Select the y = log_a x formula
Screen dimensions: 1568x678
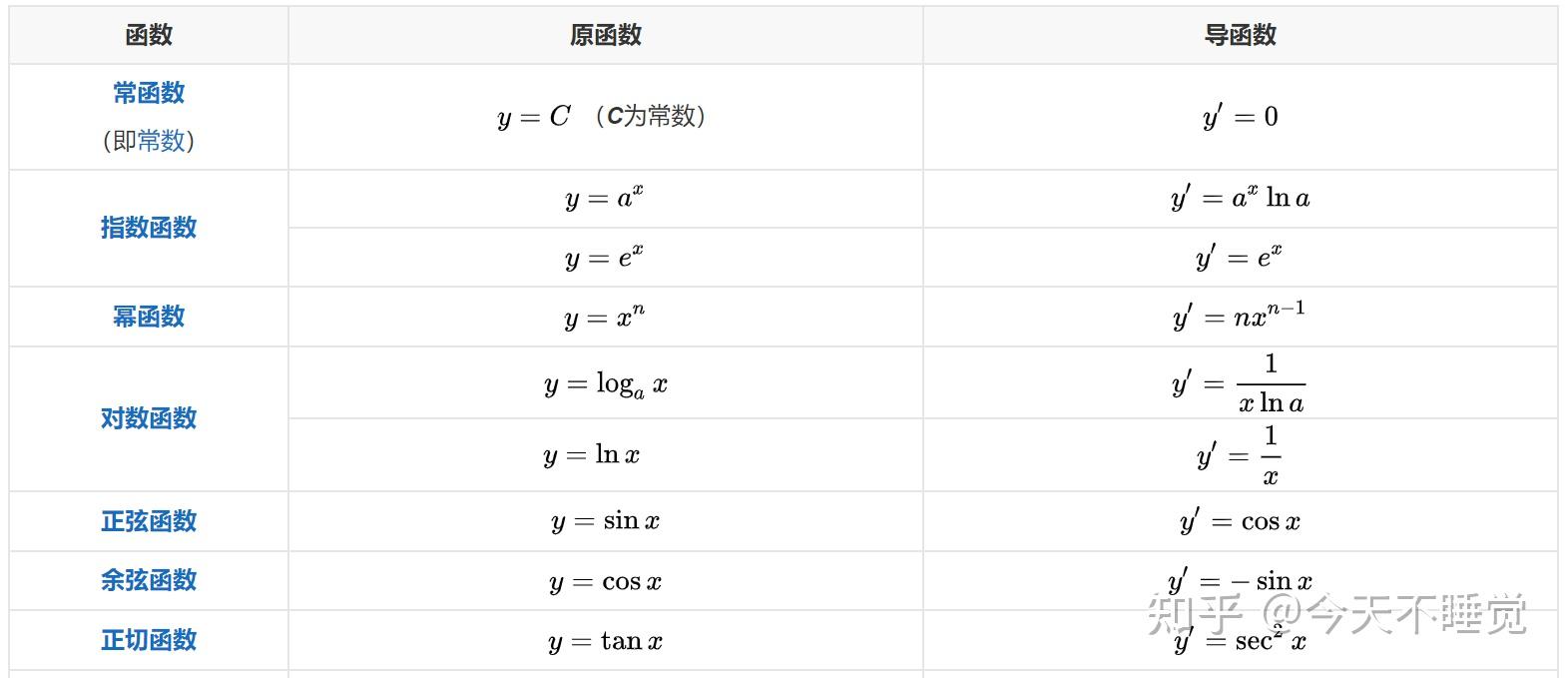[605, 384]
